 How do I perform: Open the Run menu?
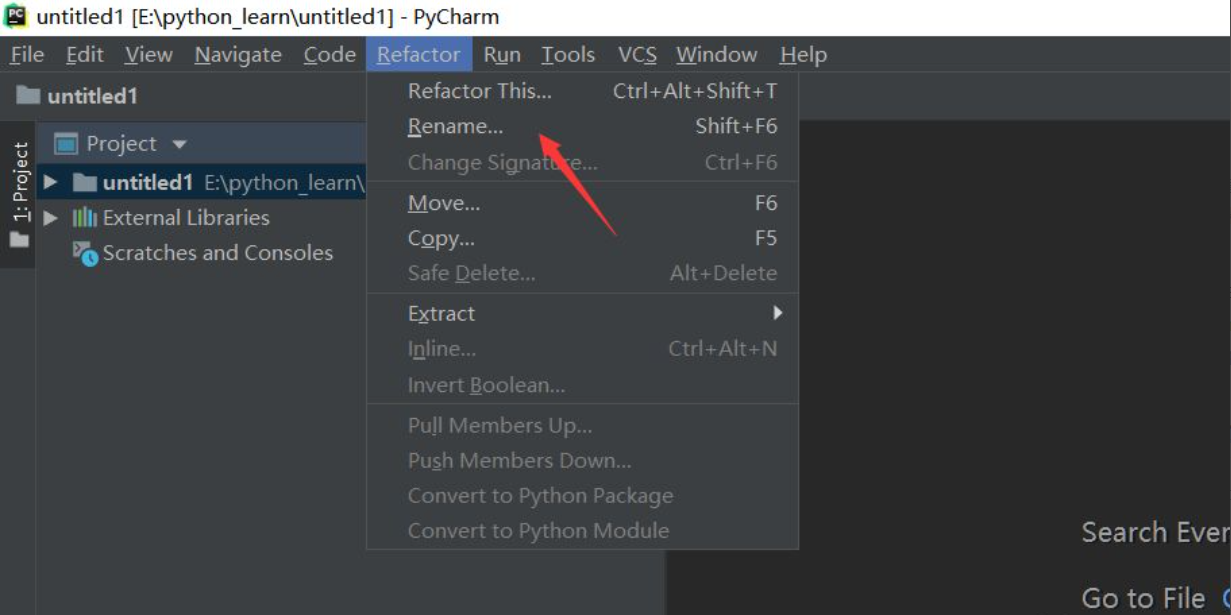tap(501, 54)
